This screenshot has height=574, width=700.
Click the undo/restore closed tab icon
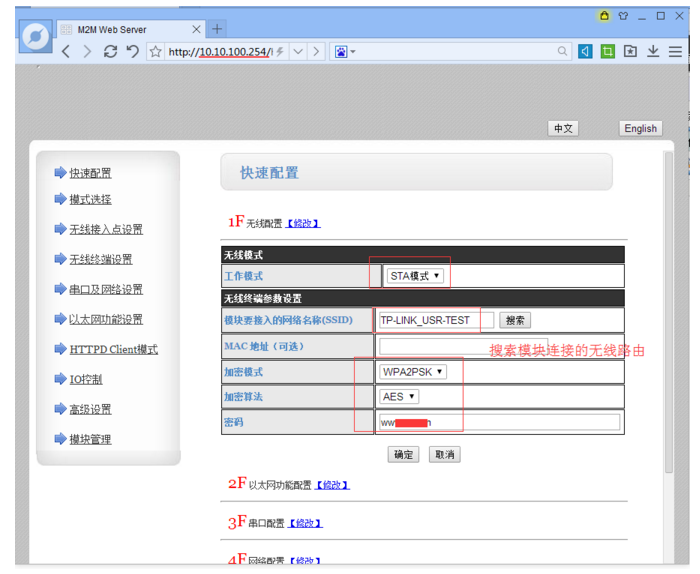[132, 51]
